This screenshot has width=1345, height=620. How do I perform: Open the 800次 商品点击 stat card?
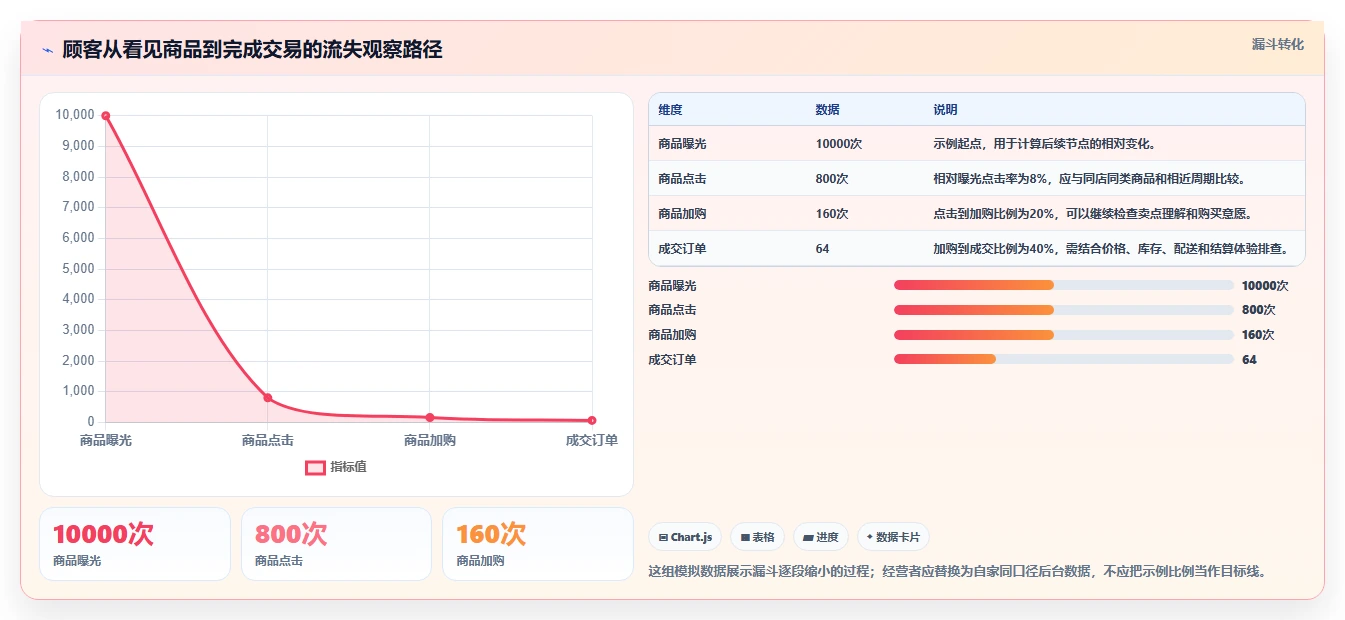[336, 544]
